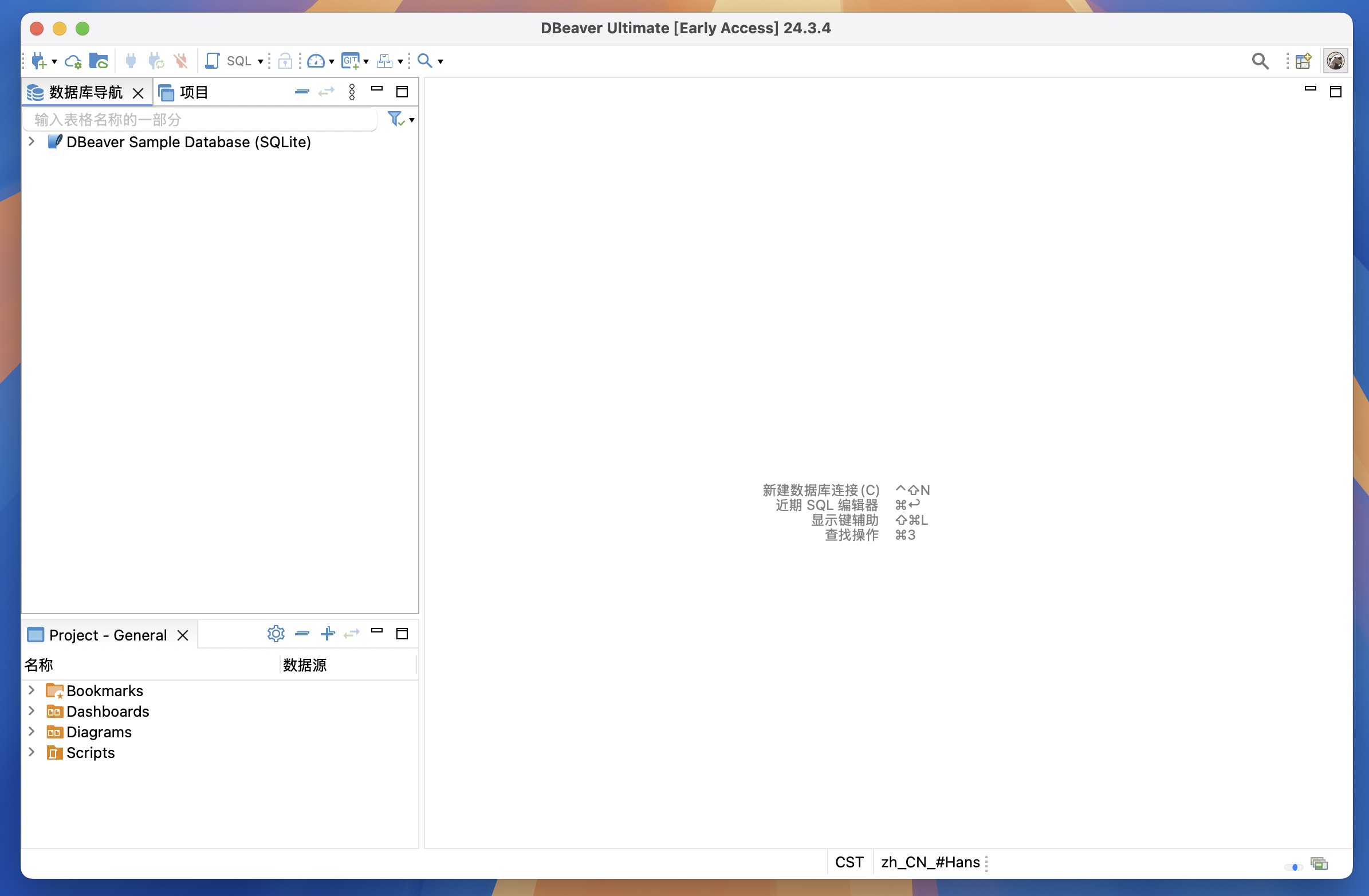
Task: Open the new connection dropdown arrow
Action: [x=54, y=61]
